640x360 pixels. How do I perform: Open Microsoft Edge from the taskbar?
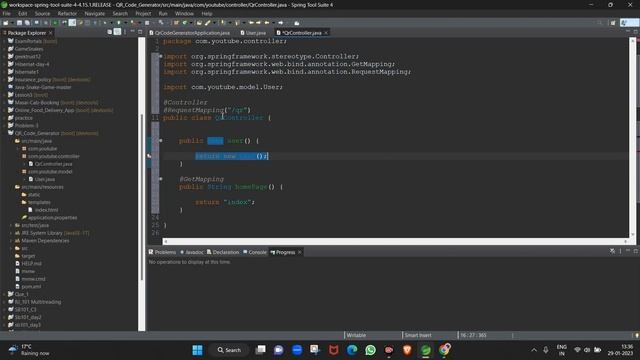[x=352, y=350]
